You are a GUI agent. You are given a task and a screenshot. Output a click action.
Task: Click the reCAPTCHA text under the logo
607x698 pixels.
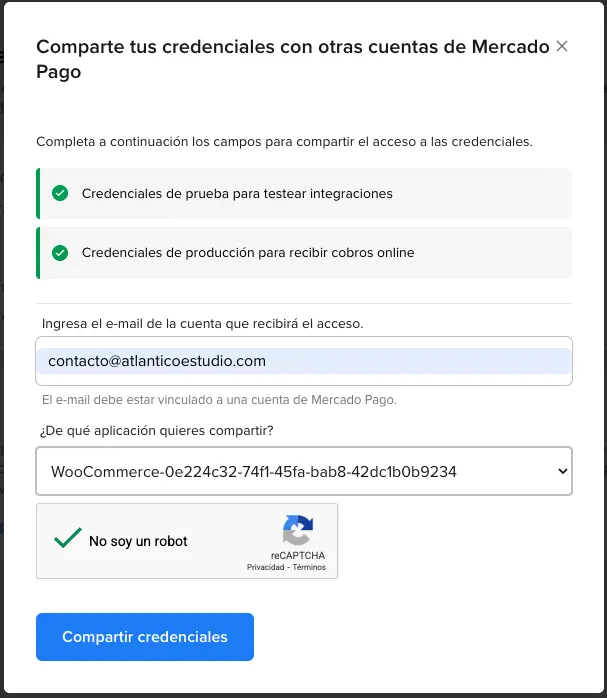pos(297,555)
